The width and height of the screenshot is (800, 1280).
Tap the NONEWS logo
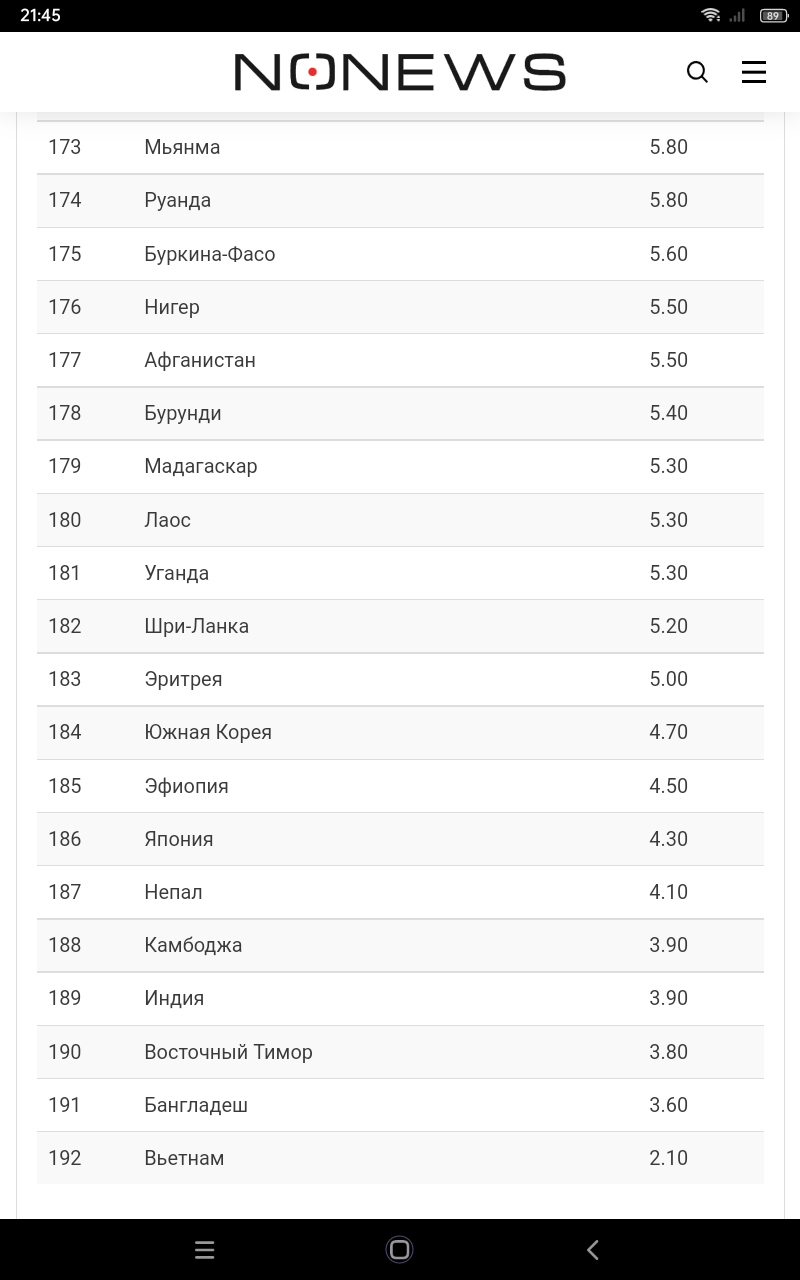[x=400, y=72]
